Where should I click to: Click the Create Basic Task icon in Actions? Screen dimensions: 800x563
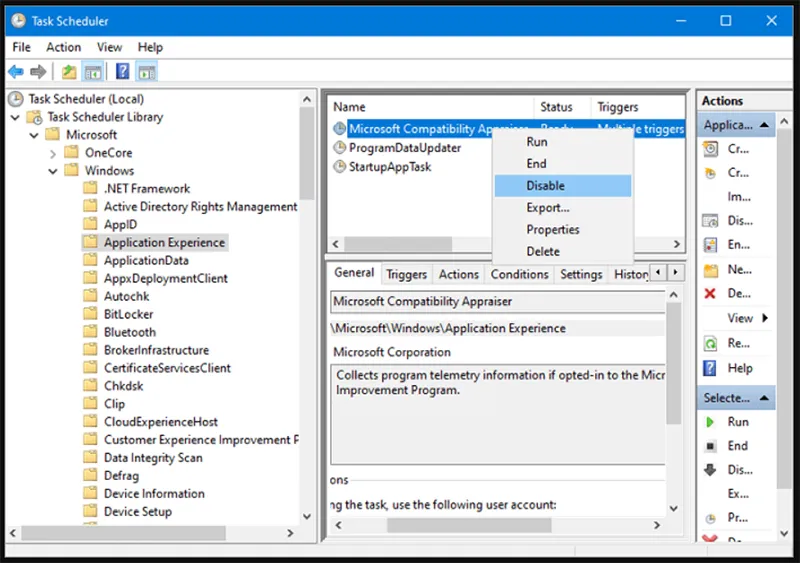pyautogui.click(x=710, y=149)
